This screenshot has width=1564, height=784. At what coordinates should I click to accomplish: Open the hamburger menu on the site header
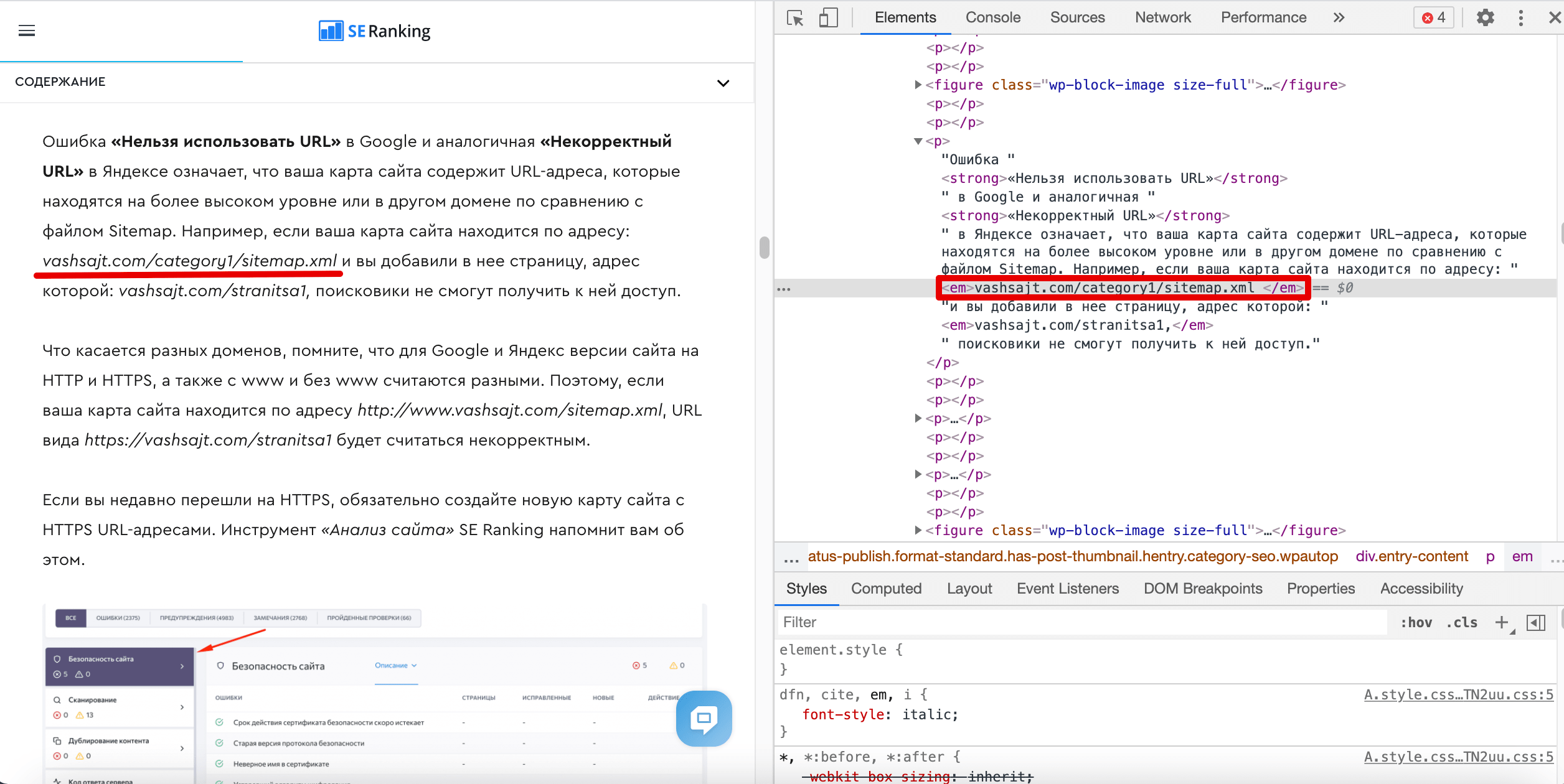point(27,30)
